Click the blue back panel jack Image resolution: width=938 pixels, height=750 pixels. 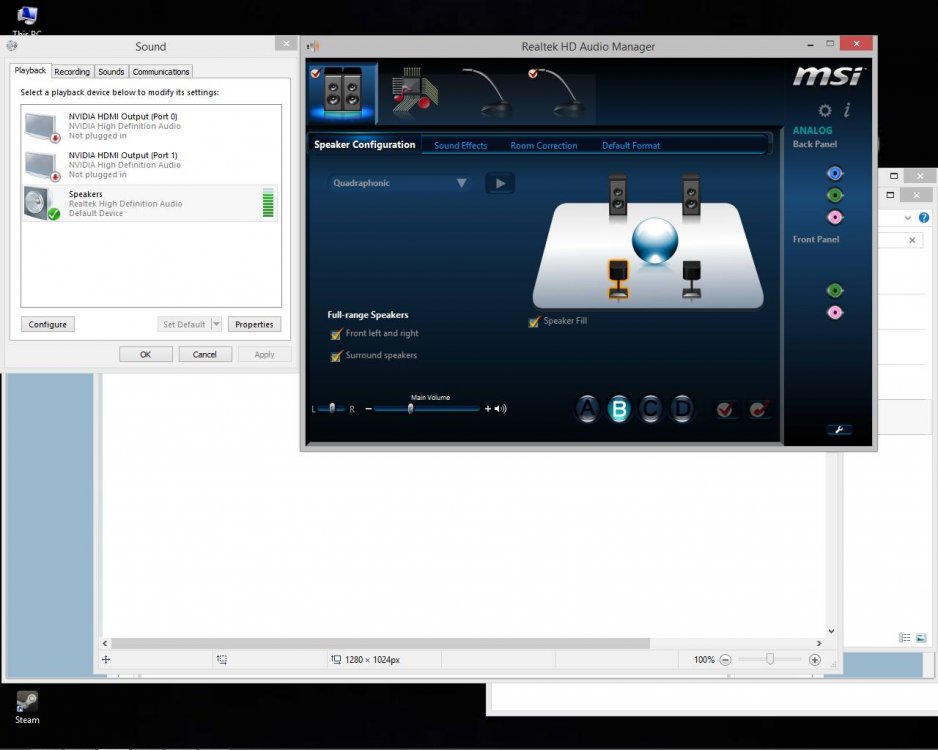coord(835,173)
